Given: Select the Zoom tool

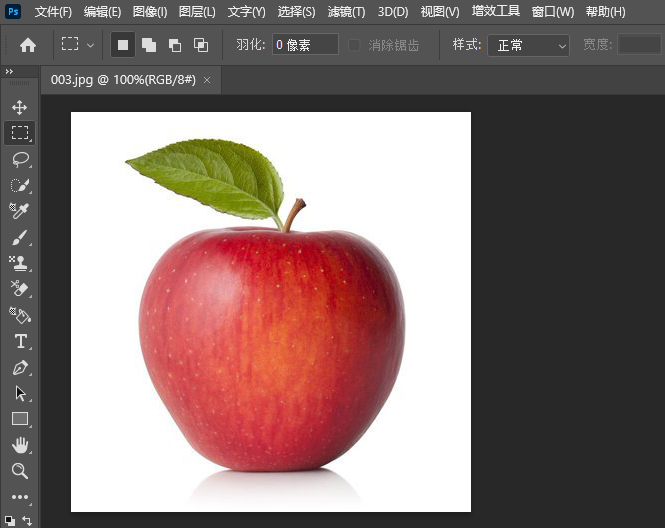Looking at the screenshot, I should coord(20,471).
